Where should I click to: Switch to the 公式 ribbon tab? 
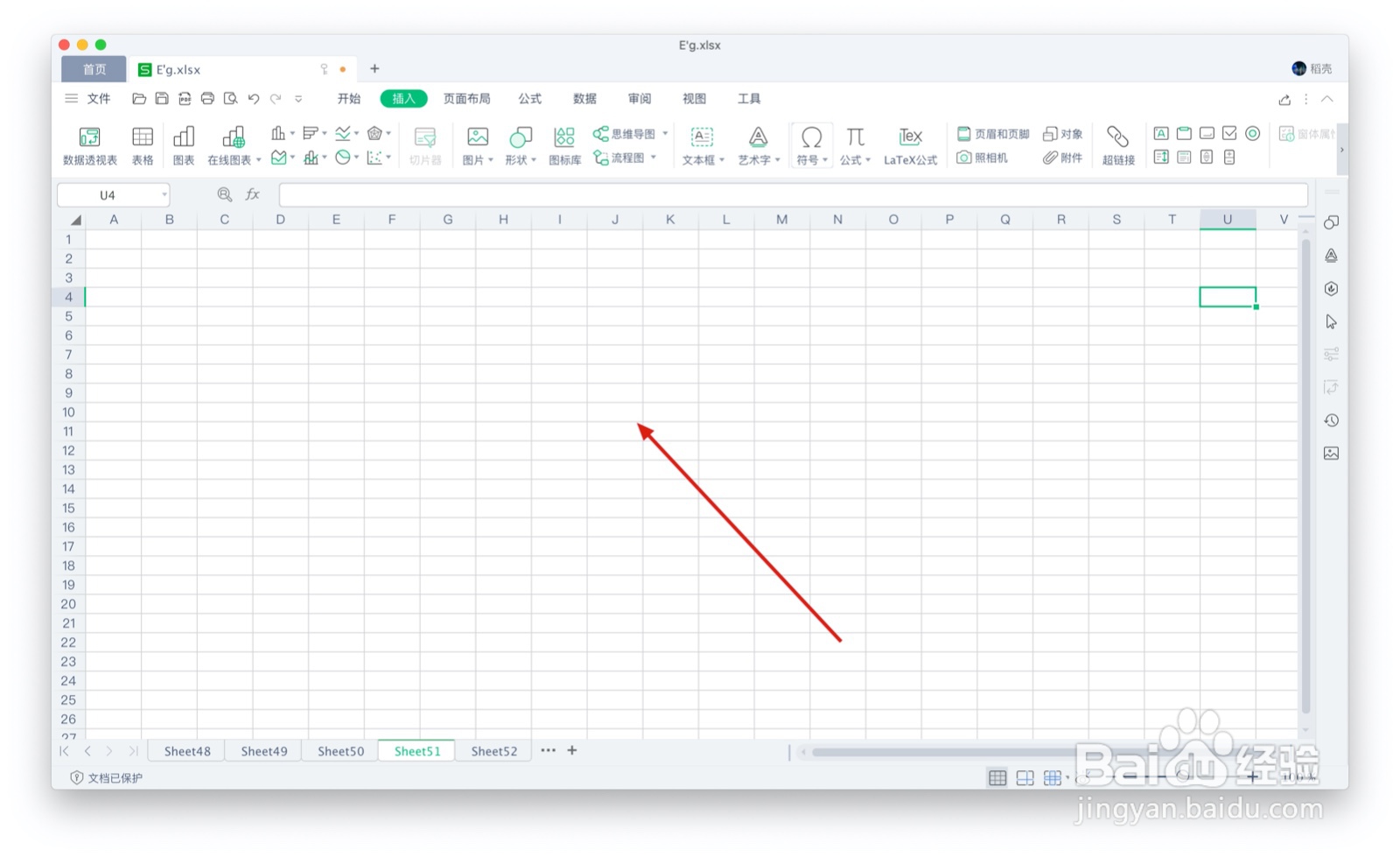point(530,99)
